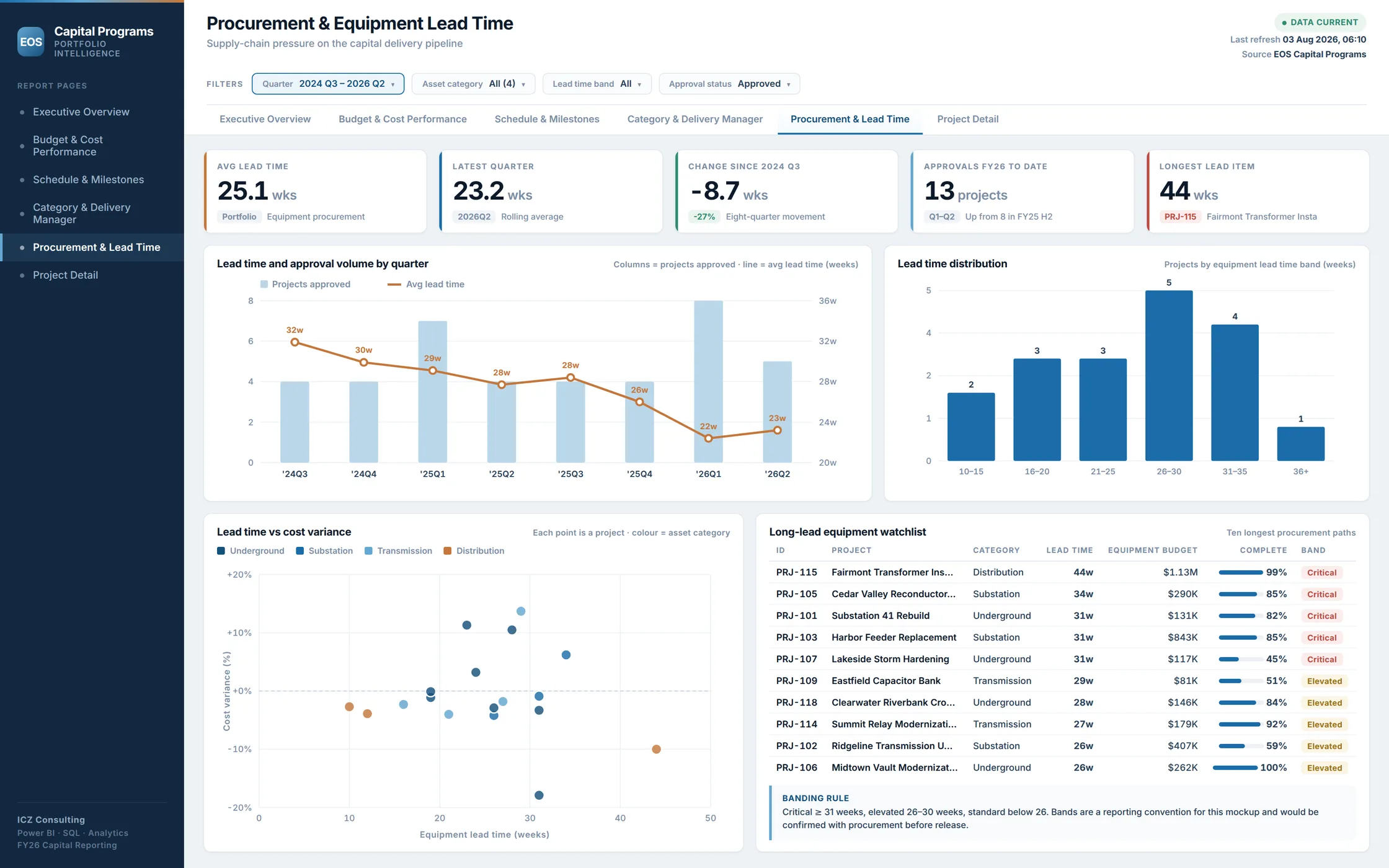
Task: Click the PRJ-106 ID cell
Action: click(796, 768)
